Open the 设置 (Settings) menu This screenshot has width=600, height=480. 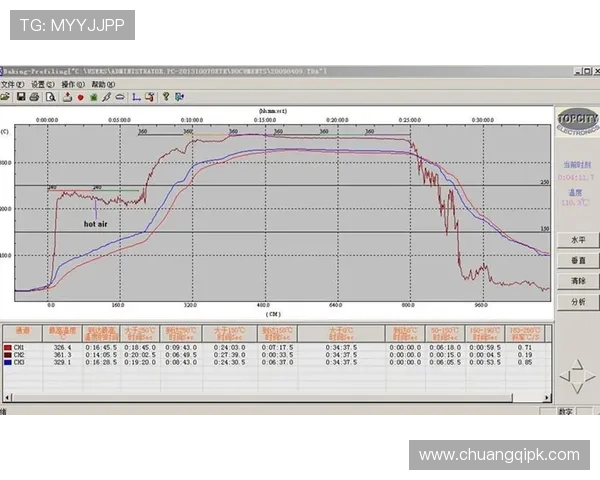click(43, 84)
